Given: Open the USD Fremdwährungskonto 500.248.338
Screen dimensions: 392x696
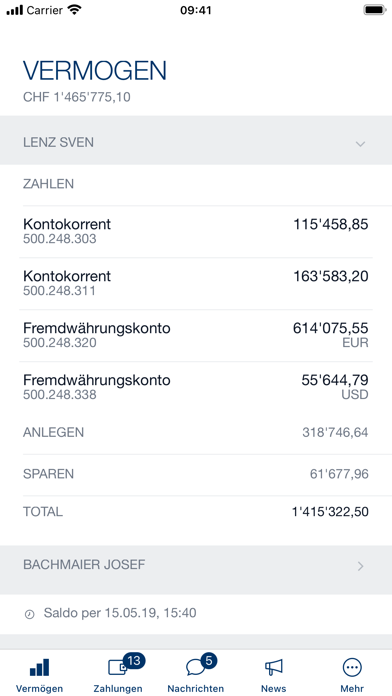Looking at the screenshot, I should tap(196, 387).
